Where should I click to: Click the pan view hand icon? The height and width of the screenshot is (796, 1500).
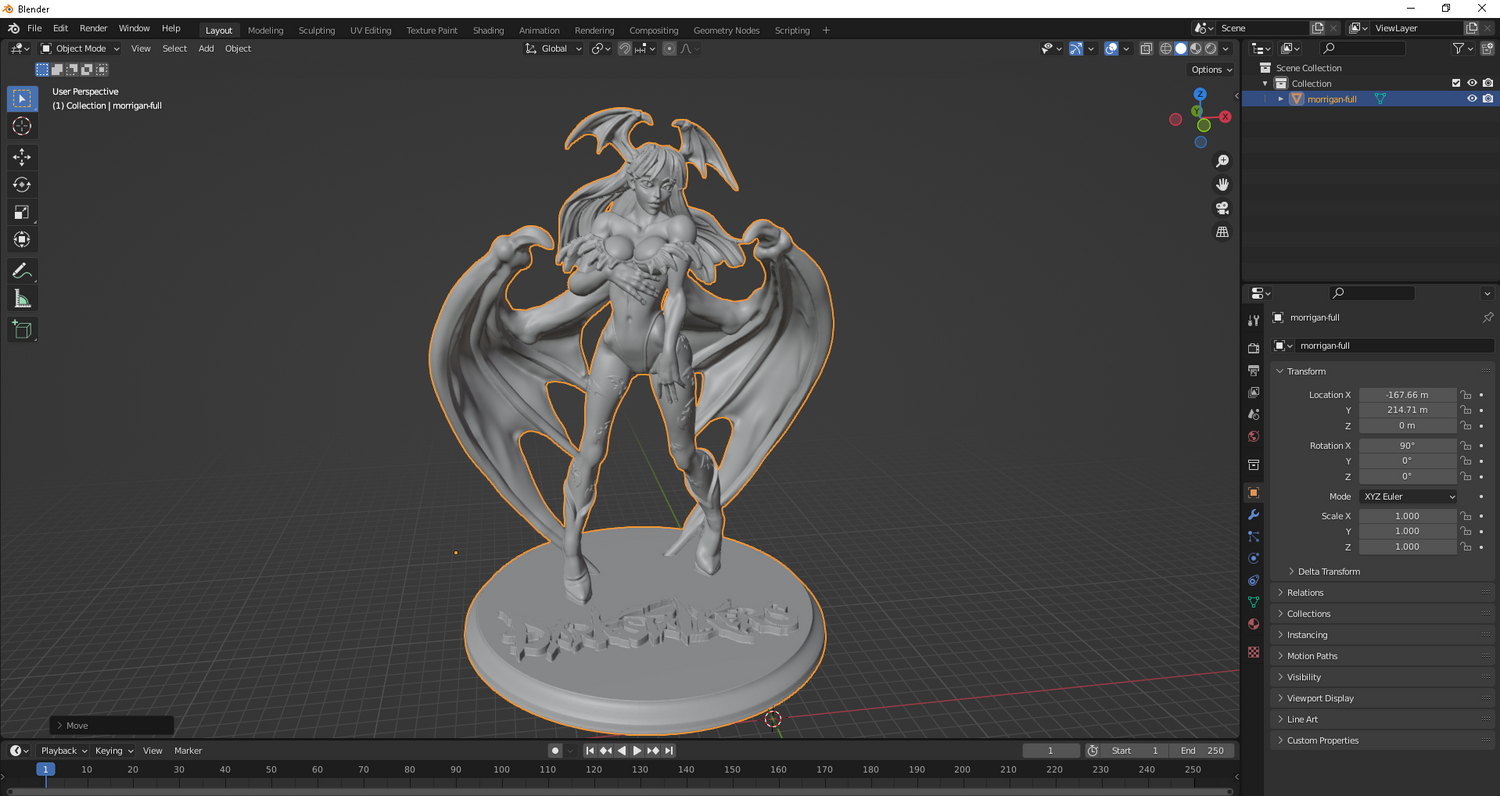(1222, 185)
